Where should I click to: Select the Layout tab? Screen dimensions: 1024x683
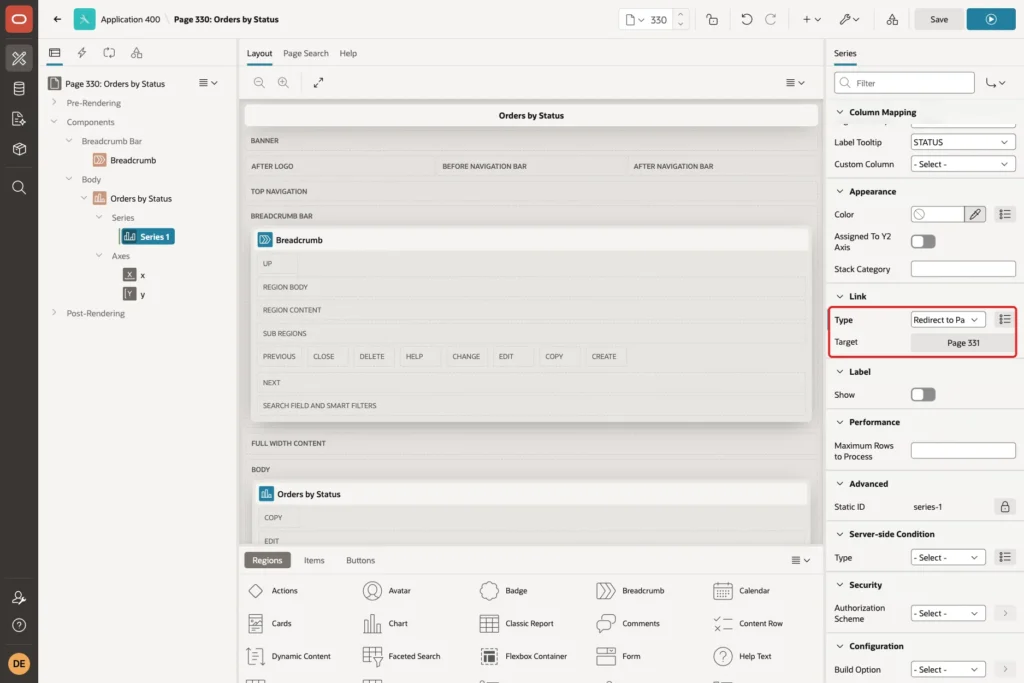(259, 54)
